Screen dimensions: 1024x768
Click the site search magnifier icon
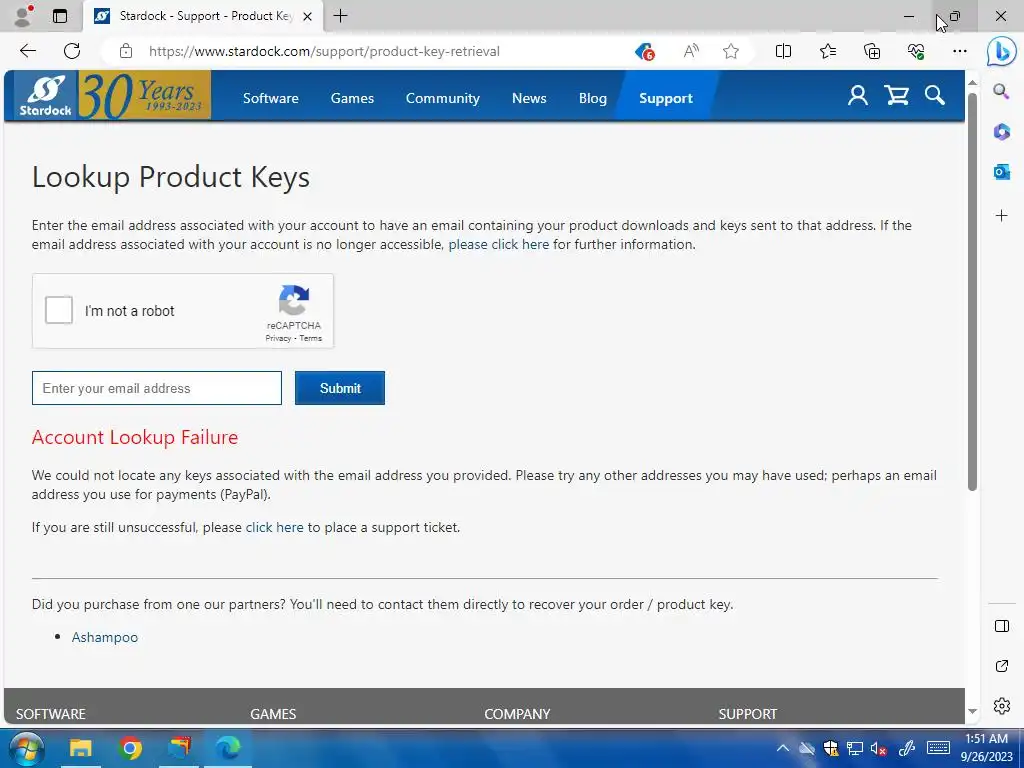(x=935, y=95)
